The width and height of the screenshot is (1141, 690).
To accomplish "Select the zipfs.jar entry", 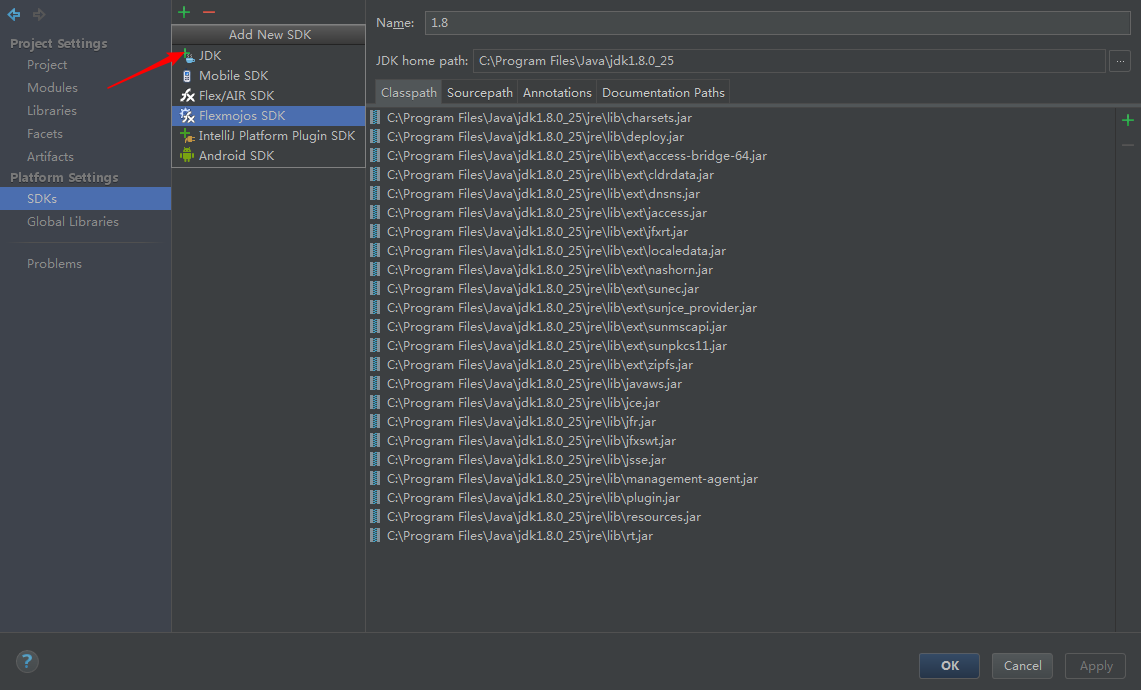I will tap(532, 365).
